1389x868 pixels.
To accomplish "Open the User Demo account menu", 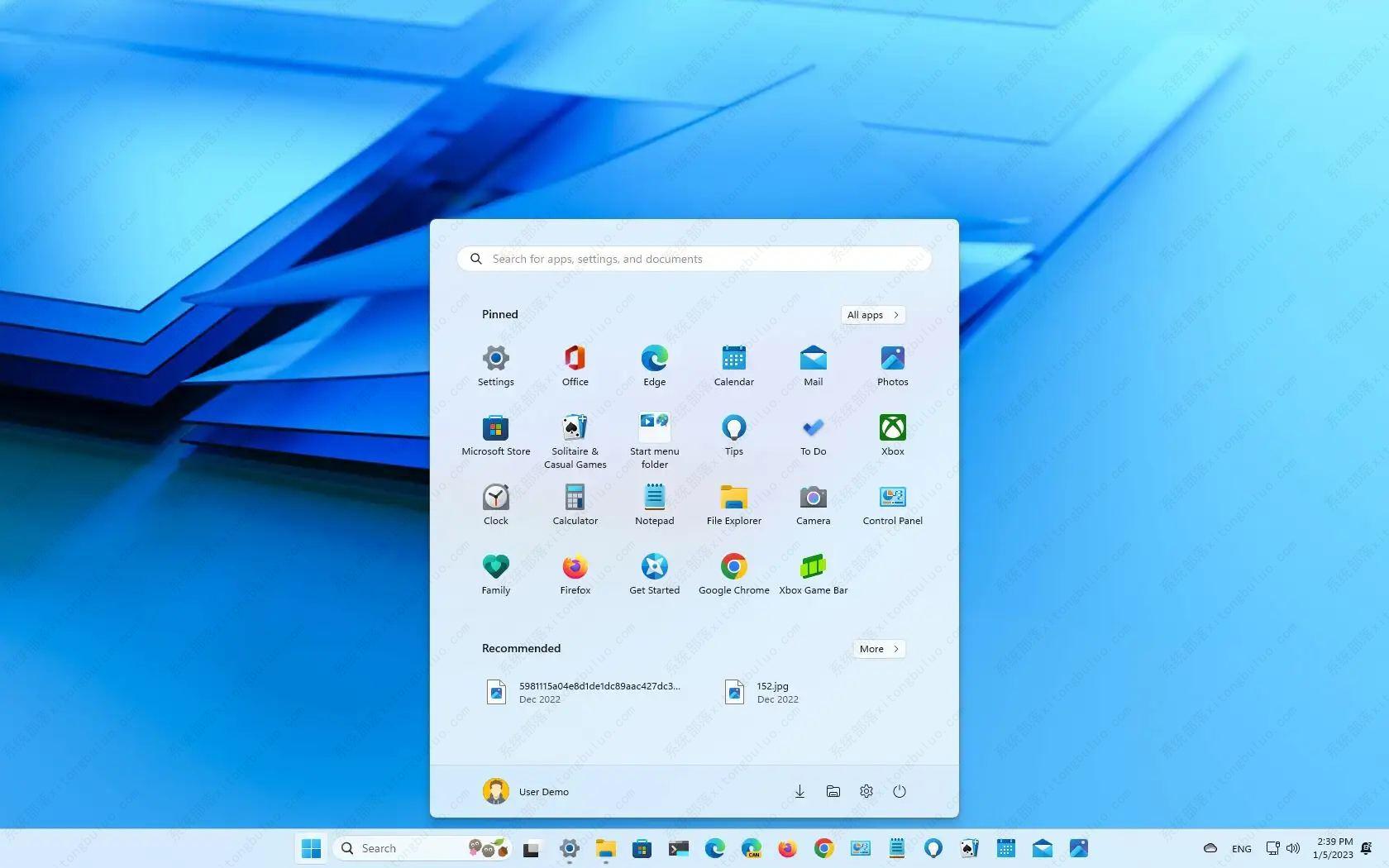I will click(x=526, y=791).
